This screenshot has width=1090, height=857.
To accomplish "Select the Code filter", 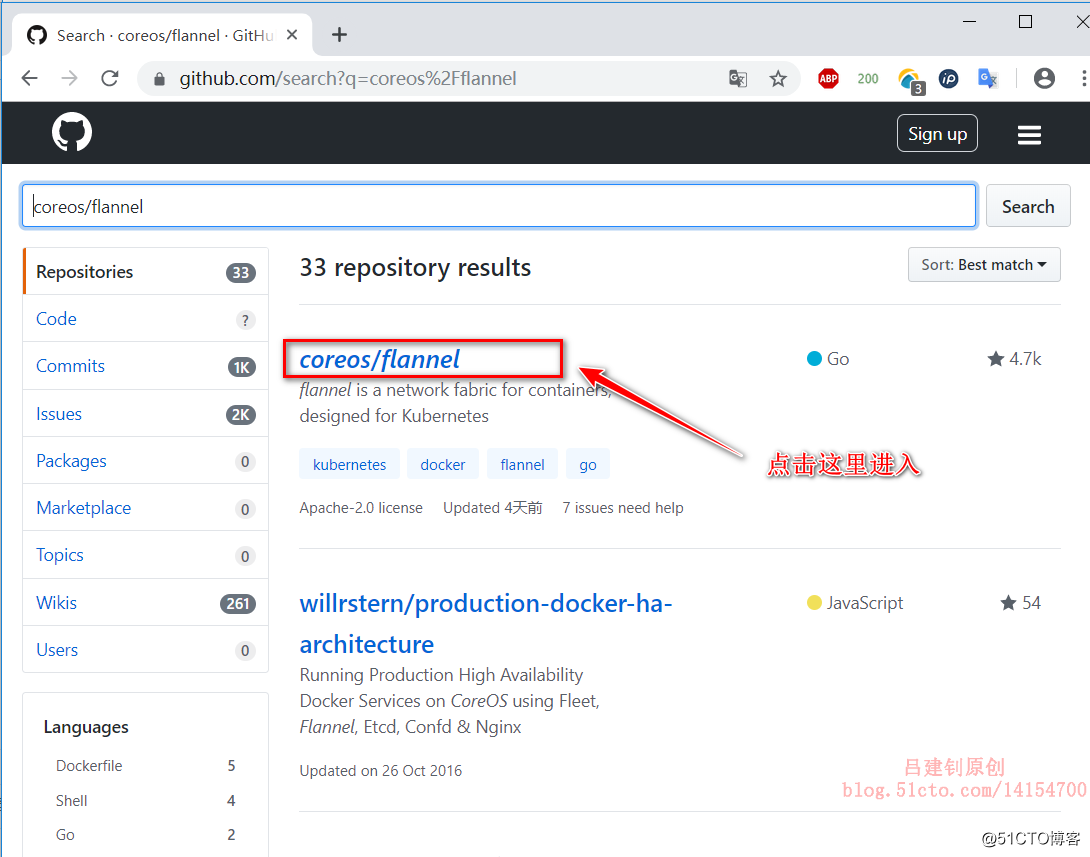I will pos(145,319).
